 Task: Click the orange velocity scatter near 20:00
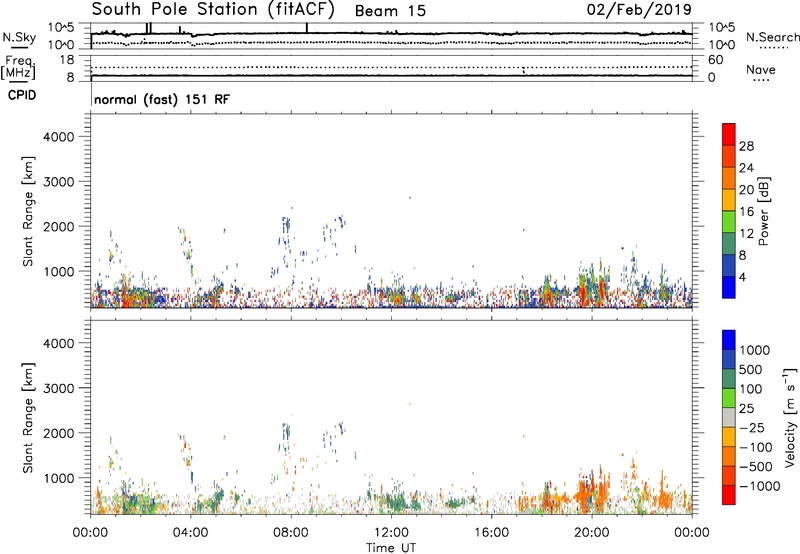592,491
